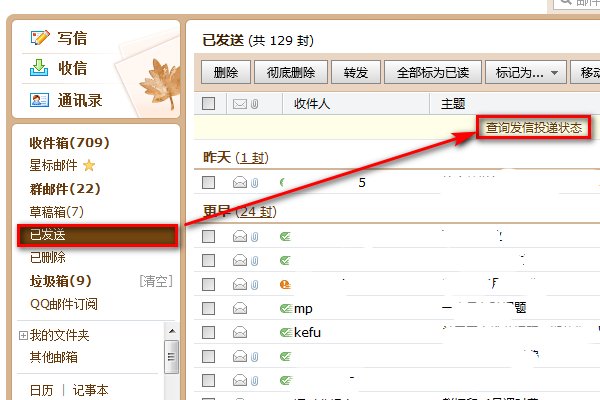Open the 群邮件(22) folder

[65, 189]
